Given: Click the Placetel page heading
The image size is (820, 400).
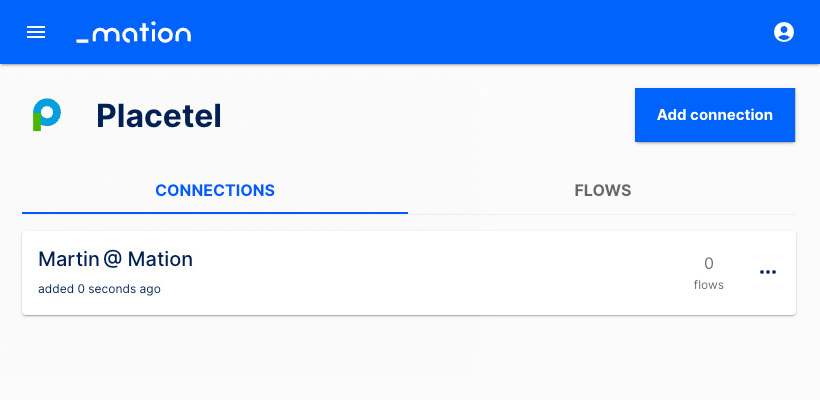Looking at the screenshot, I should pyautogui.click(x=159, y=116).
